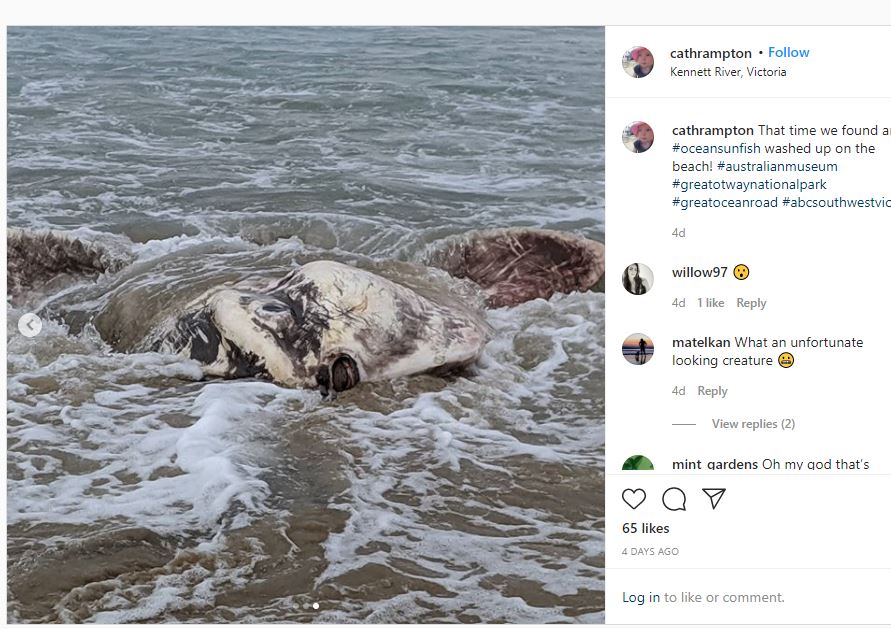Click the share paper plane icon
The image size is (891, 629).
coord(713,498)
